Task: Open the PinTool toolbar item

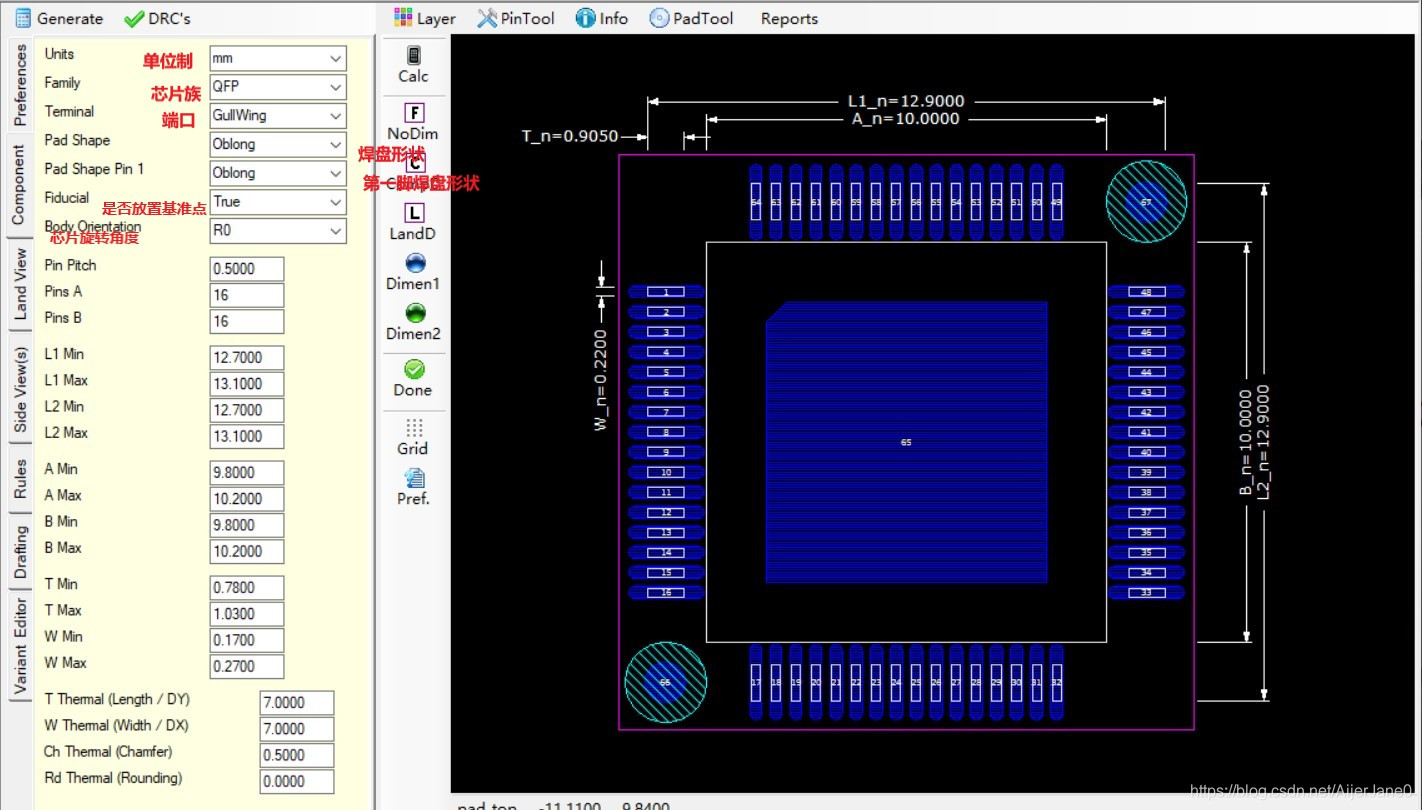Action: pos(516,18)
